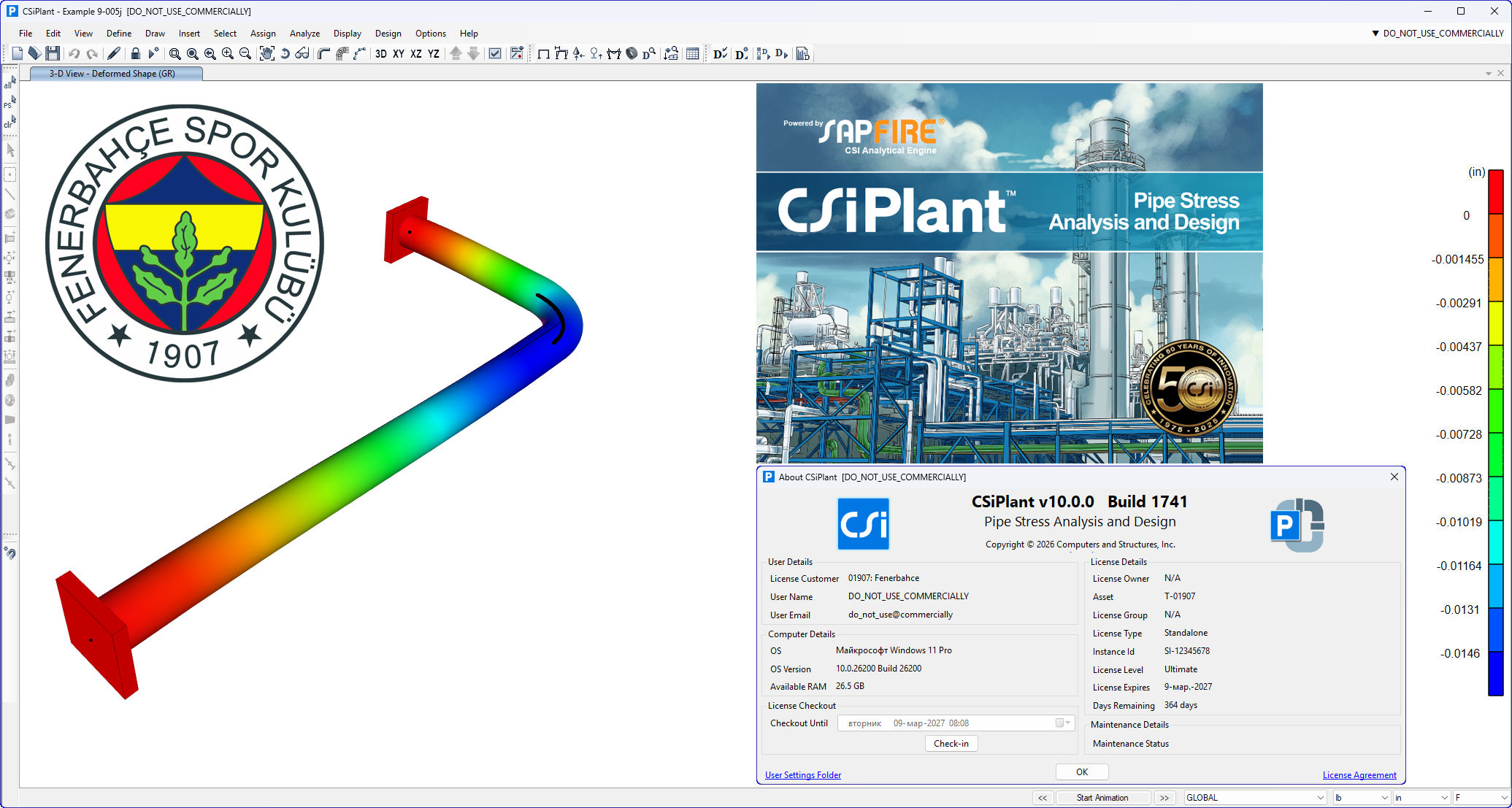The height and width of the screenshot is (808, 1512).
Task: Click the view window dropdown arrow near tab close
Action: tap(1489, 73)
